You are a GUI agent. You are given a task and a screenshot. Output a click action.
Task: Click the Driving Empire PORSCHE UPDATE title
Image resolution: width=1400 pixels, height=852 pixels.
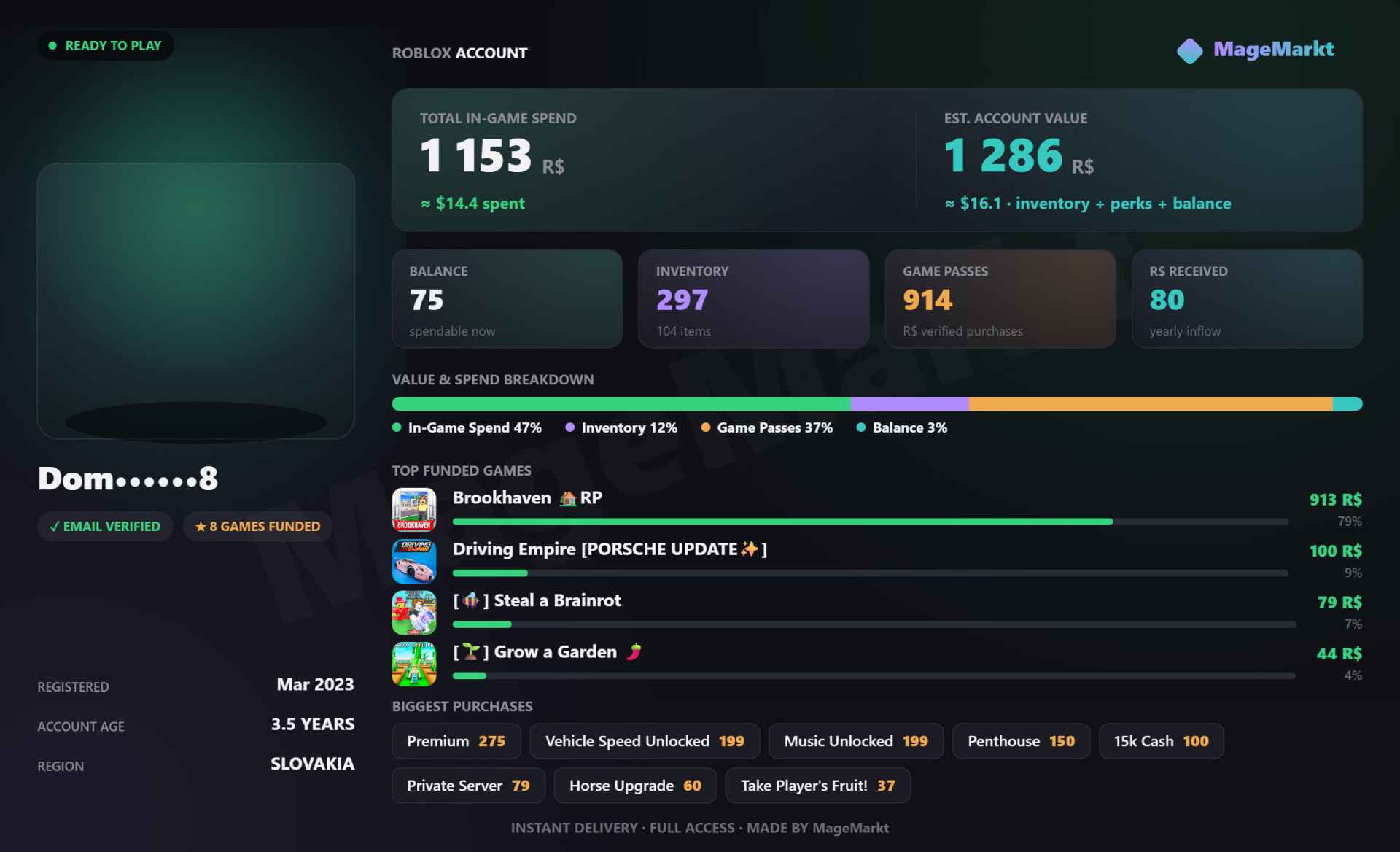pyautogui.click(x=610, y=549)
